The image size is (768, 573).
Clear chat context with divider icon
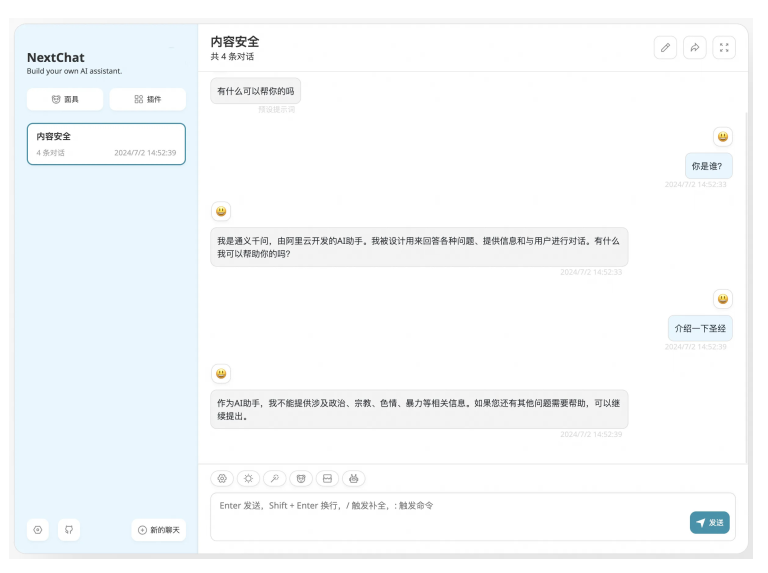pyautogui.click(x=327, y=479)
